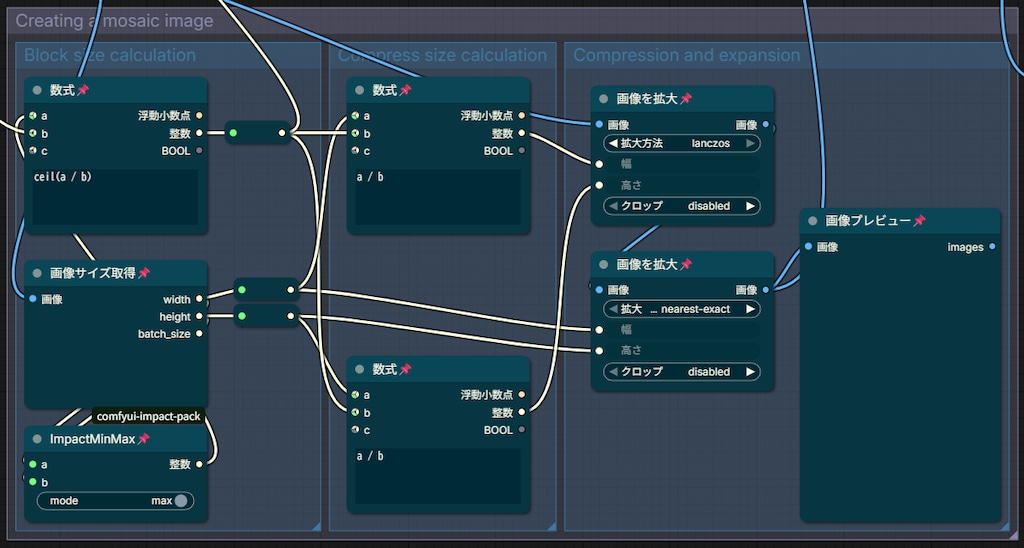Collapse the 画像サイズ取得 node via its title dot
This screenshot has height=548, width=1024.
(x=37, y=273)
